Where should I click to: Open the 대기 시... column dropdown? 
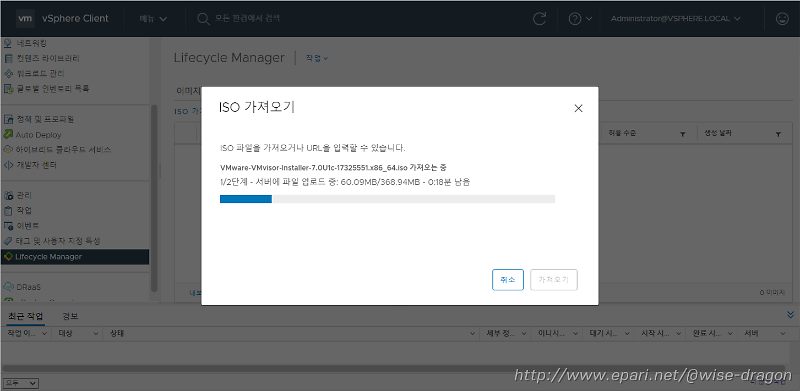(627, 333)
